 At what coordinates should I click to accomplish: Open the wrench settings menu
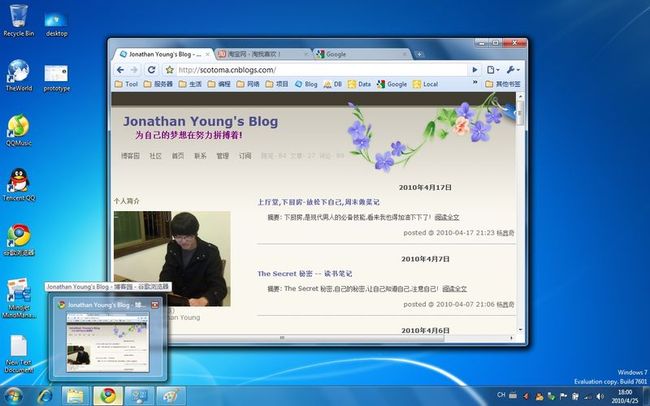pos(512,70)
